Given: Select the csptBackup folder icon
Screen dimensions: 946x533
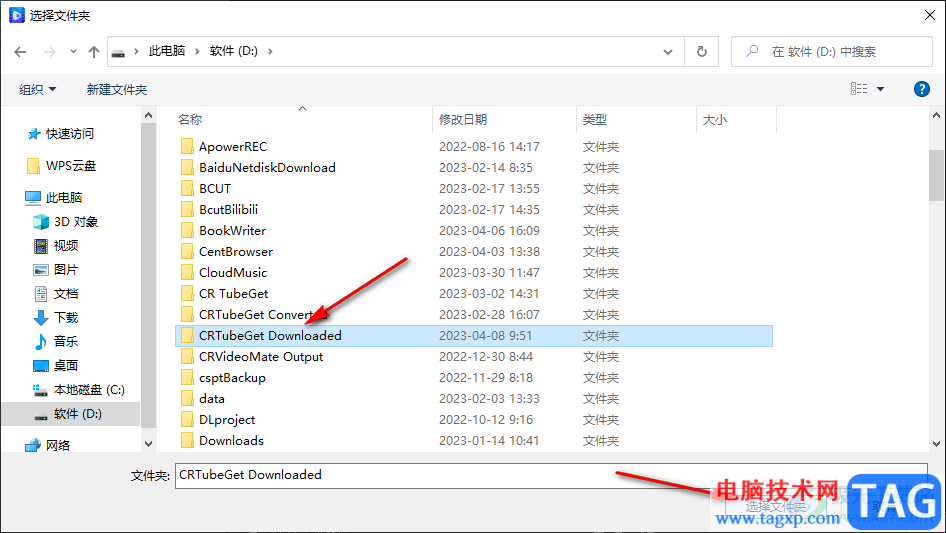Looking at the screenshot, I should point(187,378).
